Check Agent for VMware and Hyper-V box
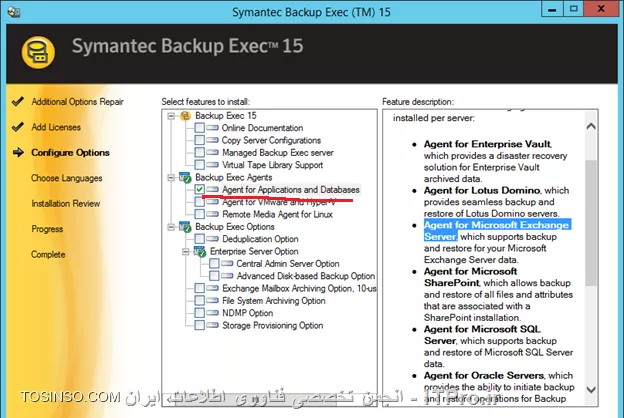Image resolution: width=624 pixels, height=418 pixels. tap(200, 202)
